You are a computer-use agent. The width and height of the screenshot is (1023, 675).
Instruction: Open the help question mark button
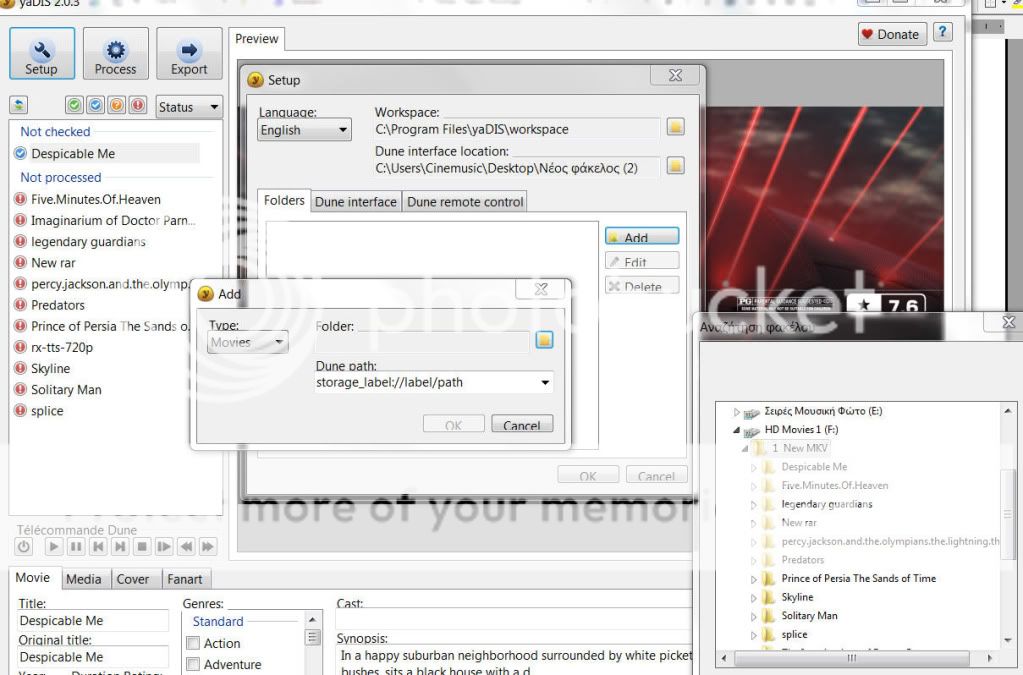pos(941,33)
